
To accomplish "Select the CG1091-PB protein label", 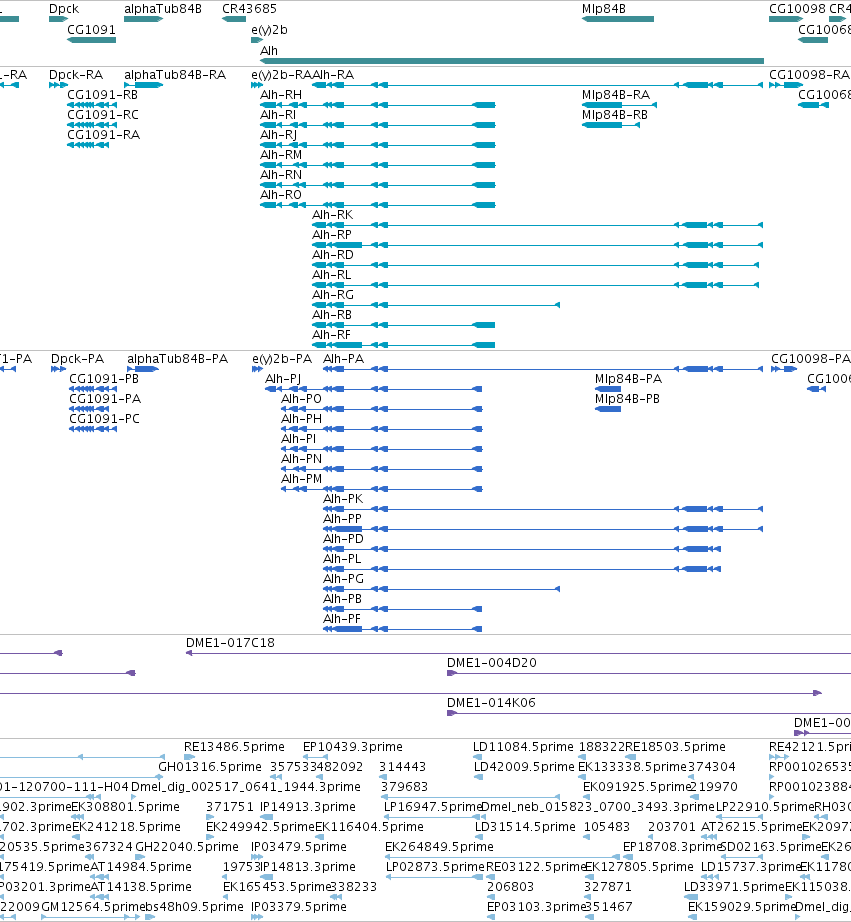I will click(104, 379).
